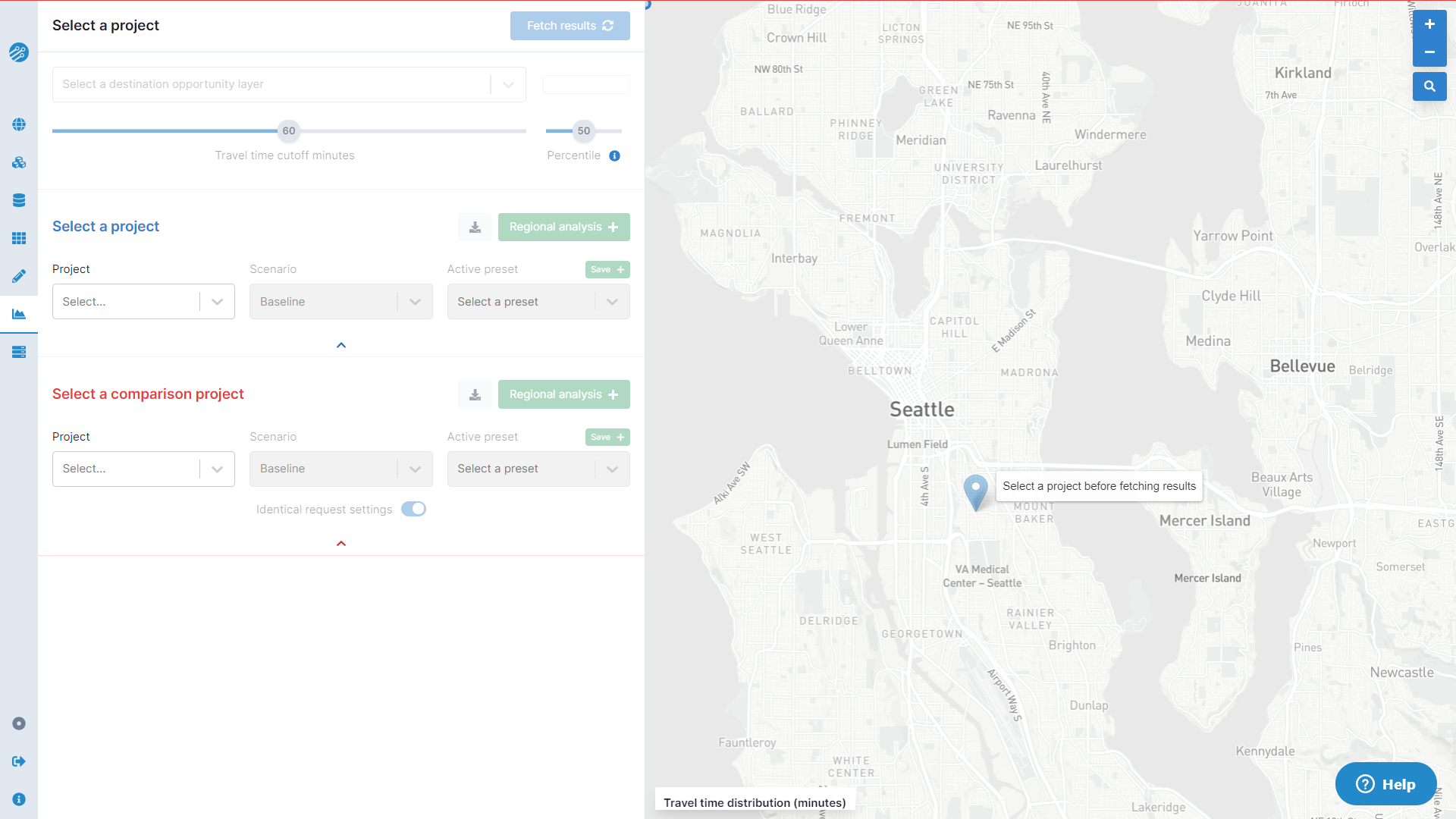Click the sign out icon in sidebar

(19, 761)
